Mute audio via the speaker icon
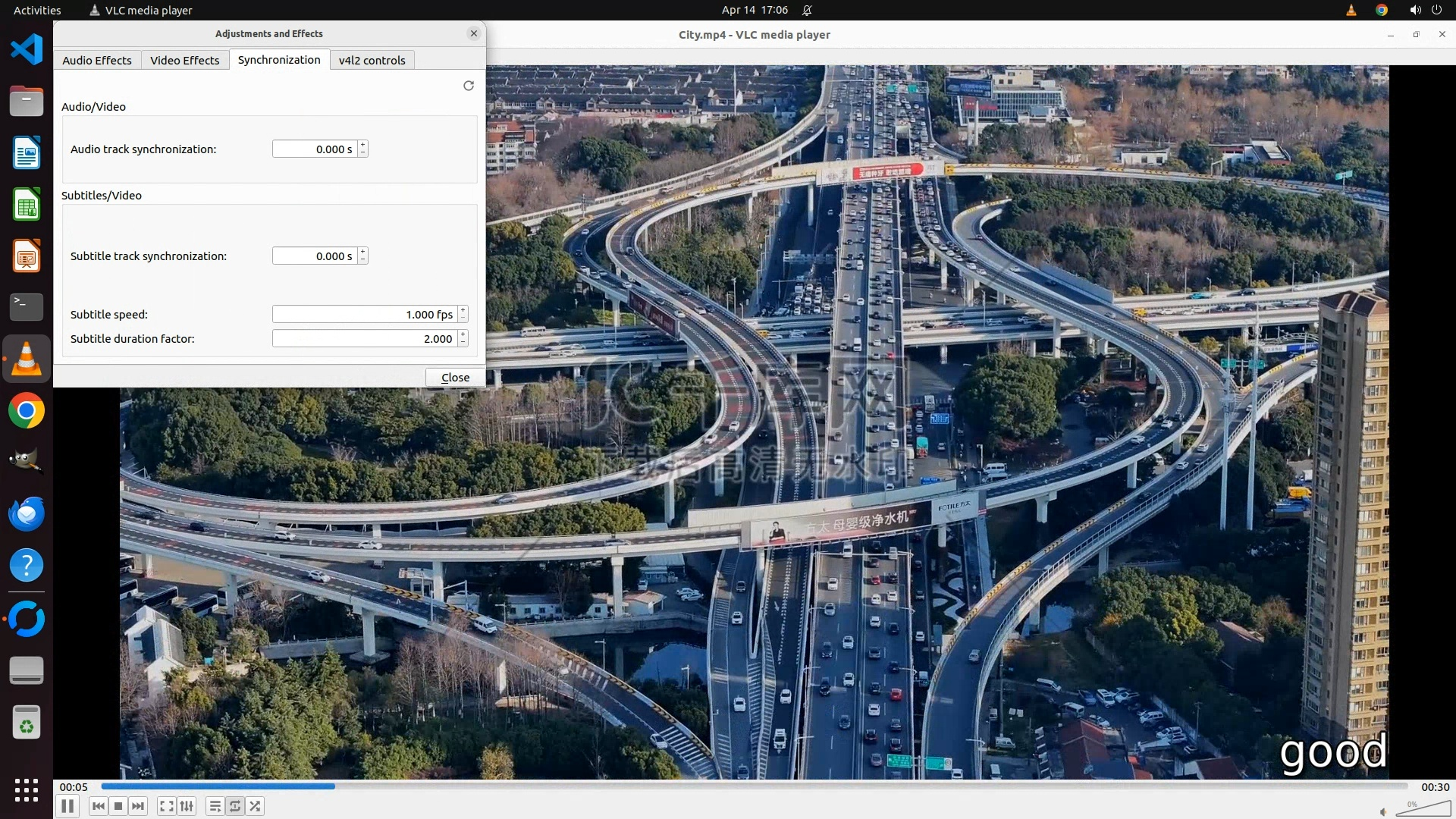The width and height of the screenshot is (1456, 819). tap(1383, 811)
